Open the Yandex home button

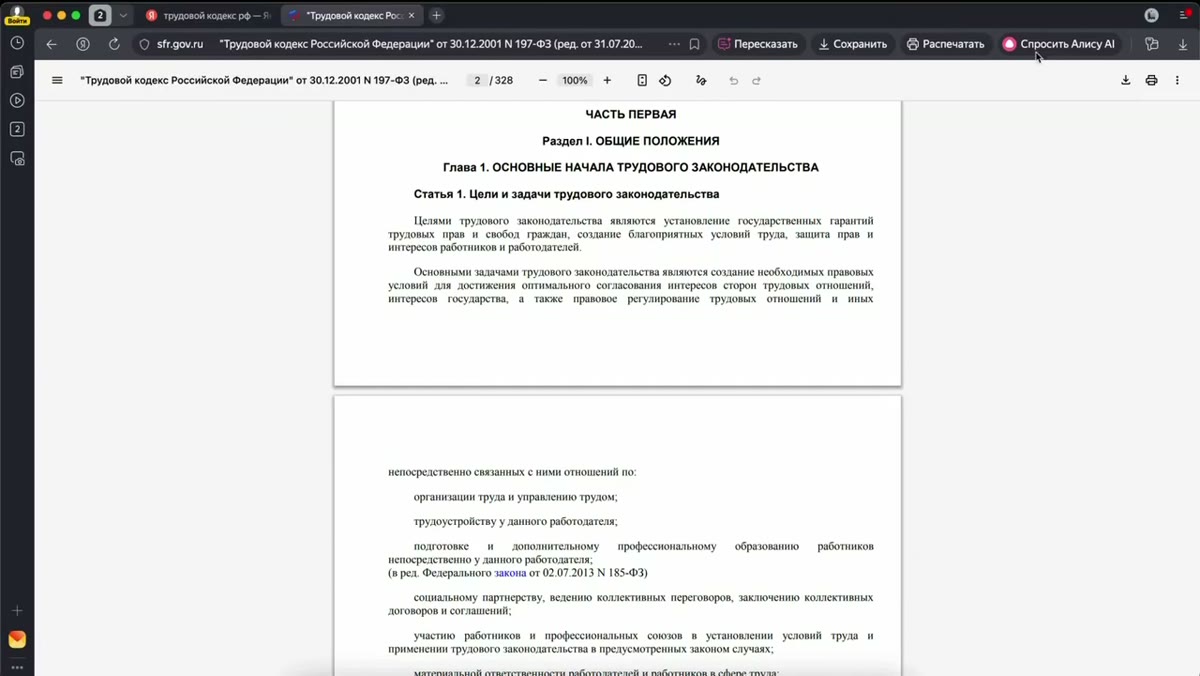83,44
